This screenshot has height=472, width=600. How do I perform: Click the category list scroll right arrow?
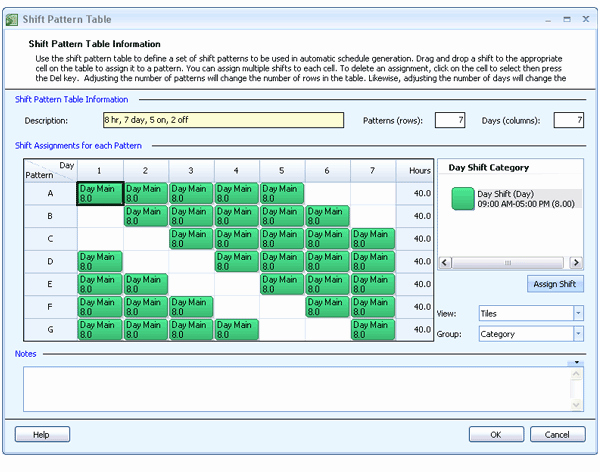[x=576, y=263]
